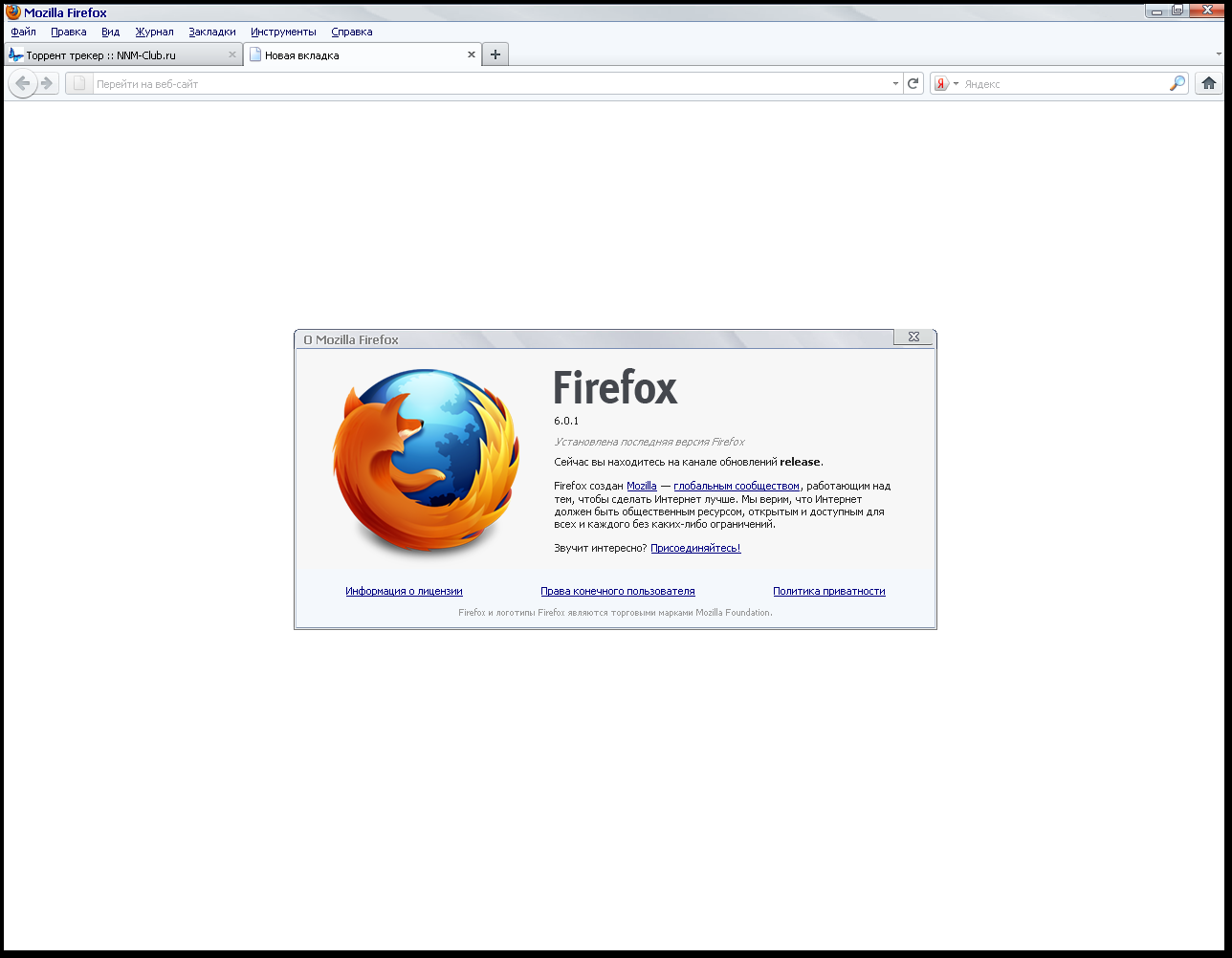Viewport: 1232px width, 958px height.
Task: Click the large Firefox logo in the dialog
Action: pos(427,463)
